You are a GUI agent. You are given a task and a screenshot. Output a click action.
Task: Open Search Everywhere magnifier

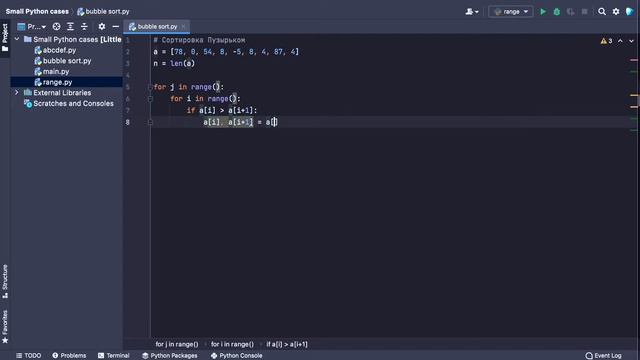602,12
